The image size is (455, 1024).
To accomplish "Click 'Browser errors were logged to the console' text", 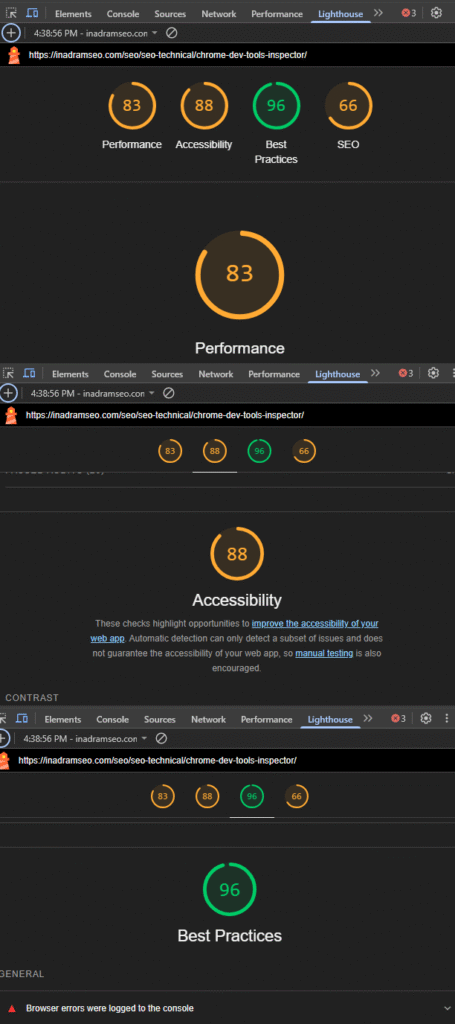I will click(x=110, y=1008).
